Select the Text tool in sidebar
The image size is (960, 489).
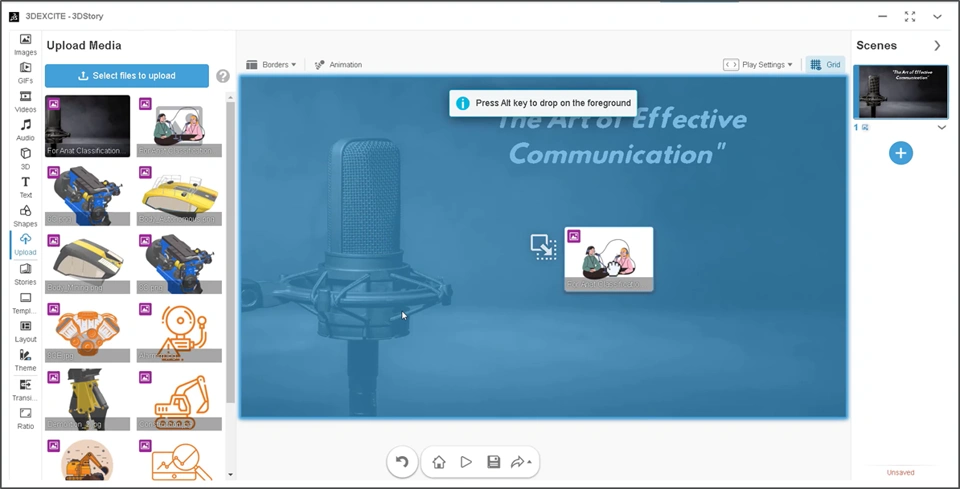point(25,187)
